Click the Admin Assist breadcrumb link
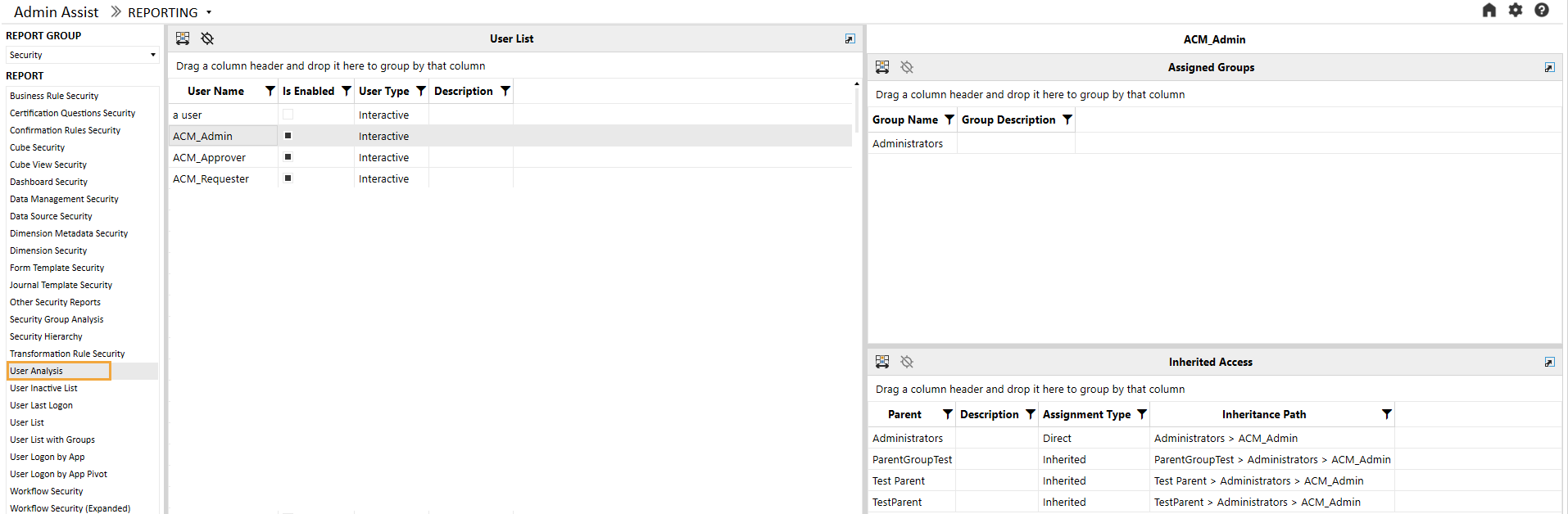 point(56,12)
